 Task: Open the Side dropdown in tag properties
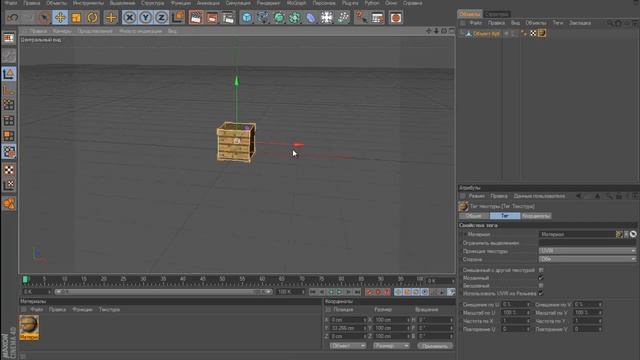point(587,259)
